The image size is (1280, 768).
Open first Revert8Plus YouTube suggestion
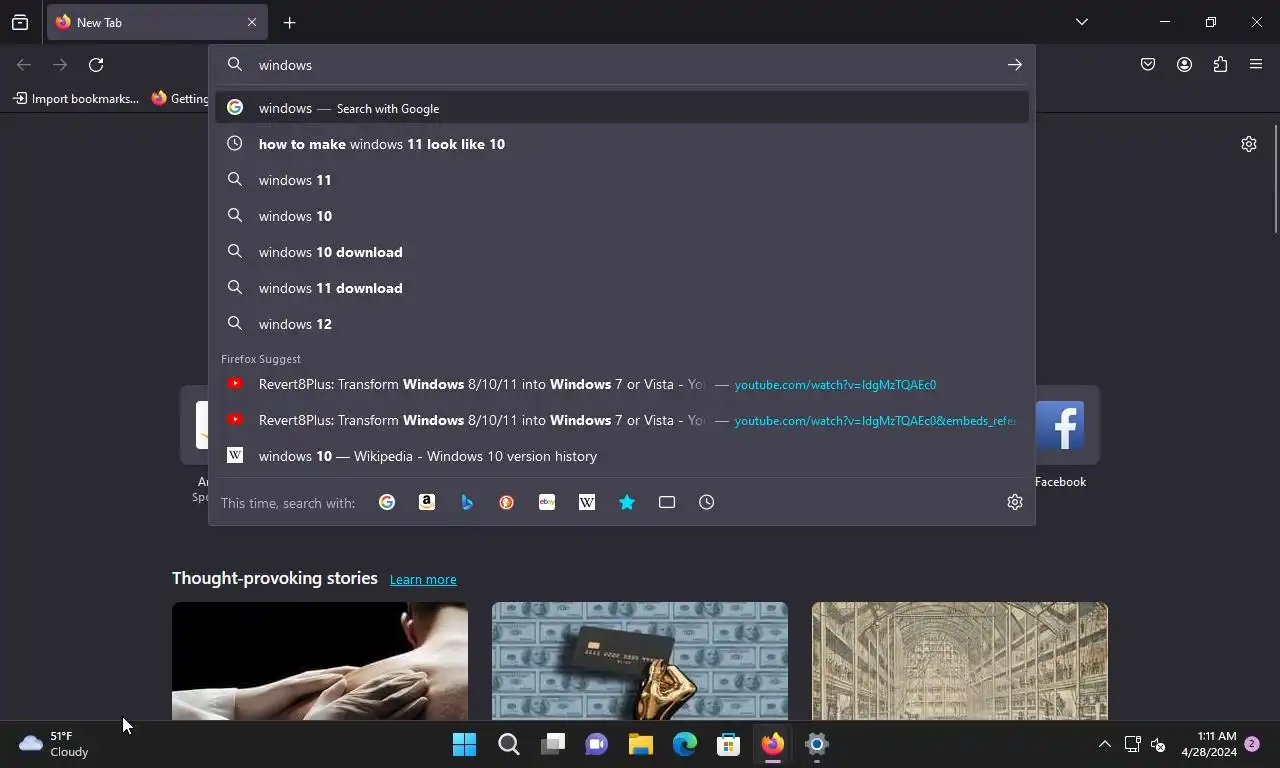(x=622, y=384)
